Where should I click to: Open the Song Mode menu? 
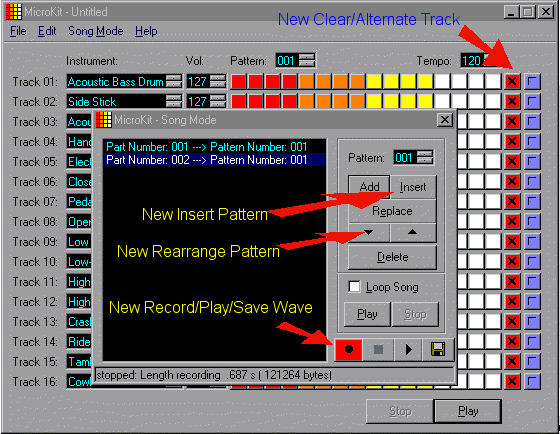(96, 31)
